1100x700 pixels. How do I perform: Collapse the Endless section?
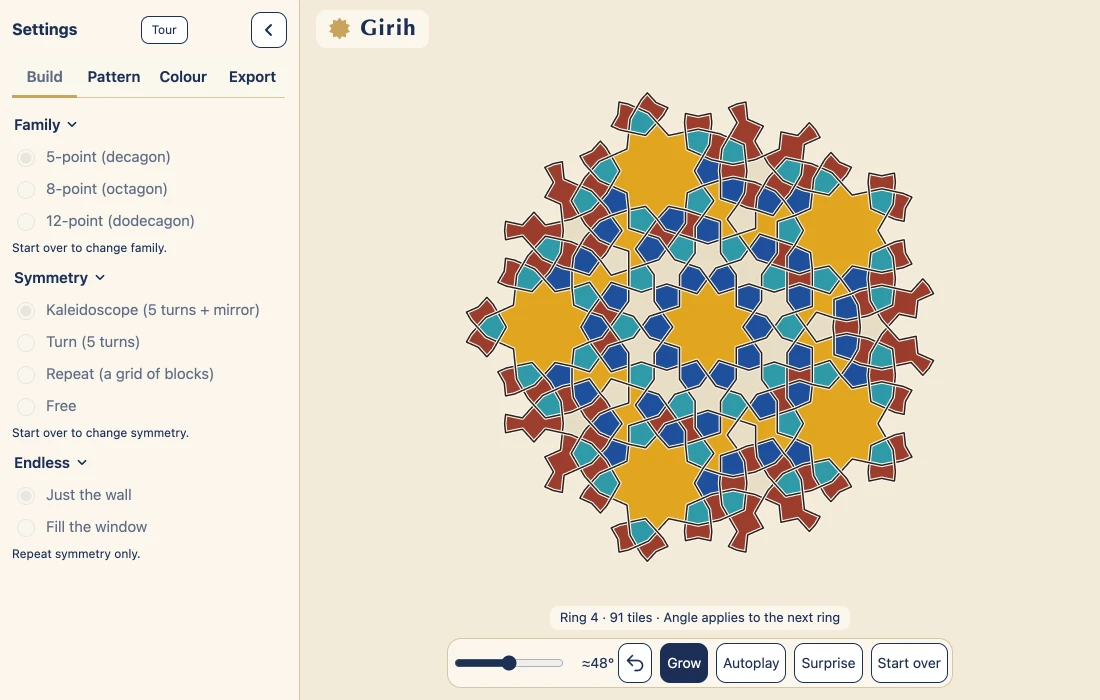[51, 463]
